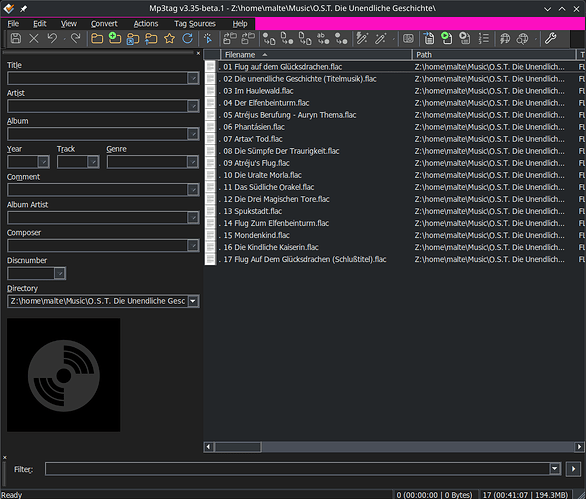Viewport: 586px width, 499px height.
Task: Click into the Filter text field
Action: [297, 468]
